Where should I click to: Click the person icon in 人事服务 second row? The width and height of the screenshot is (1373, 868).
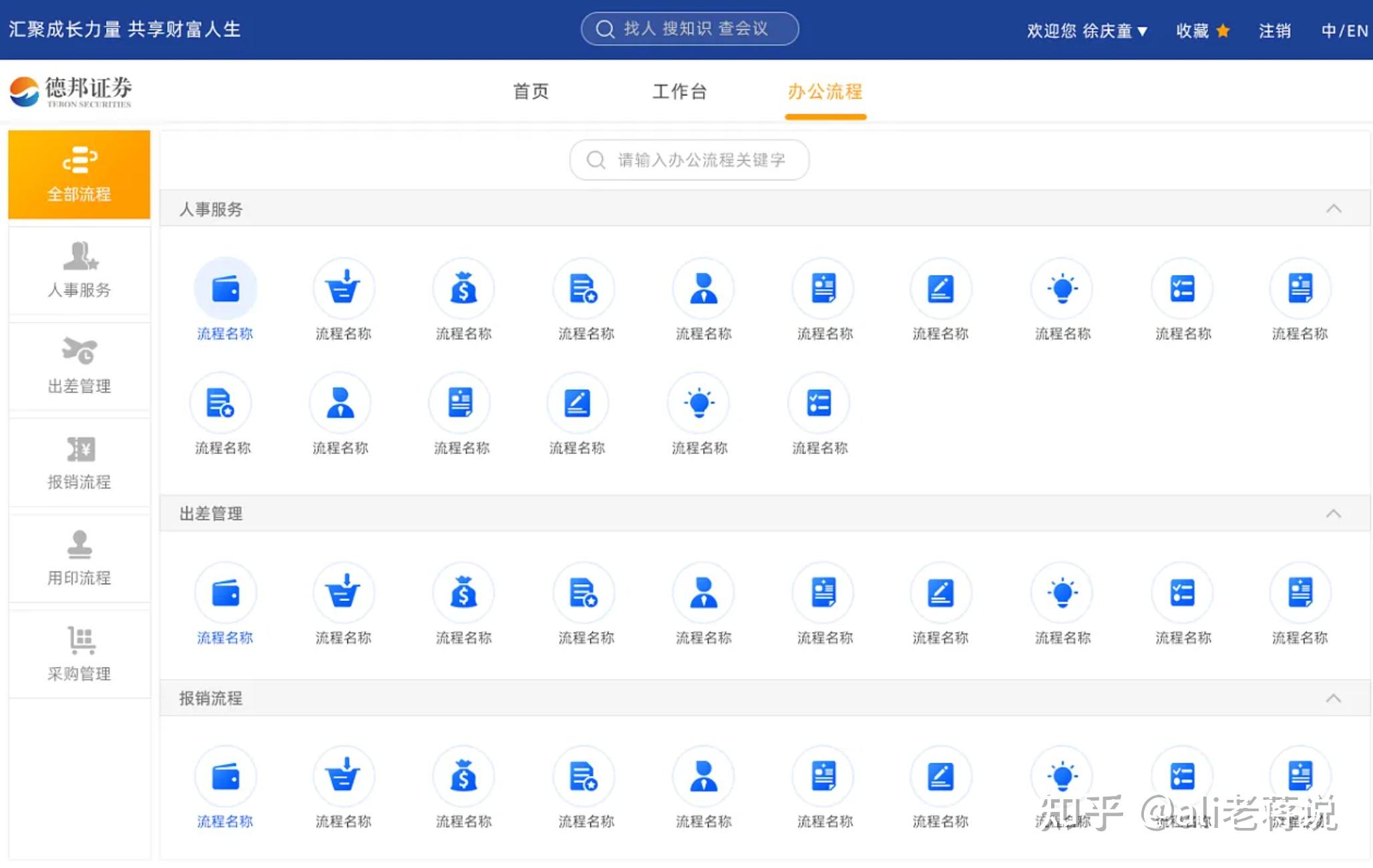coord(341,403)
